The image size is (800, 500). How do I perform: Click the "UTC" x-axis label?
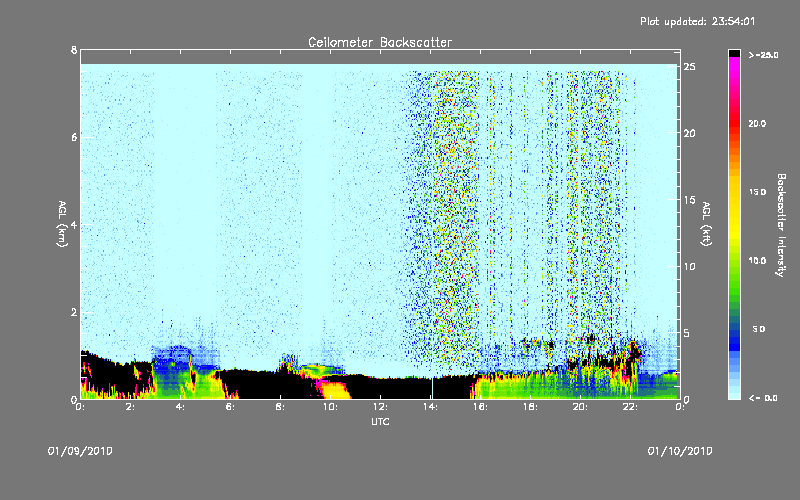380,421
